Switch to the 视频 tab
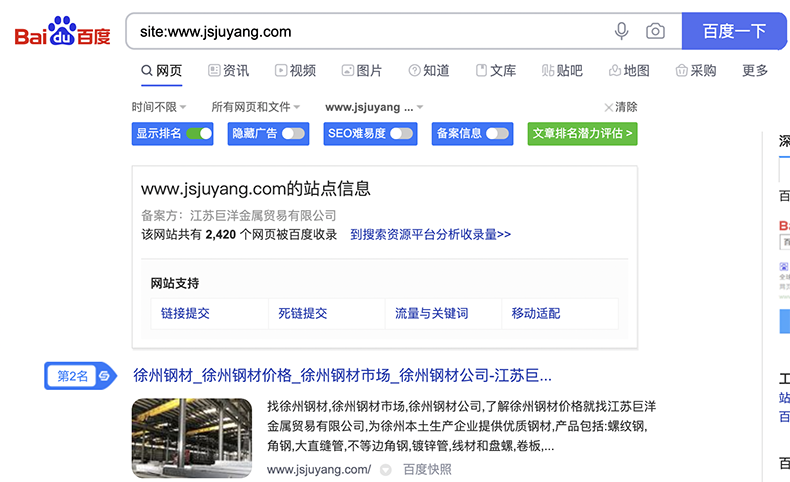 (295, 71)
